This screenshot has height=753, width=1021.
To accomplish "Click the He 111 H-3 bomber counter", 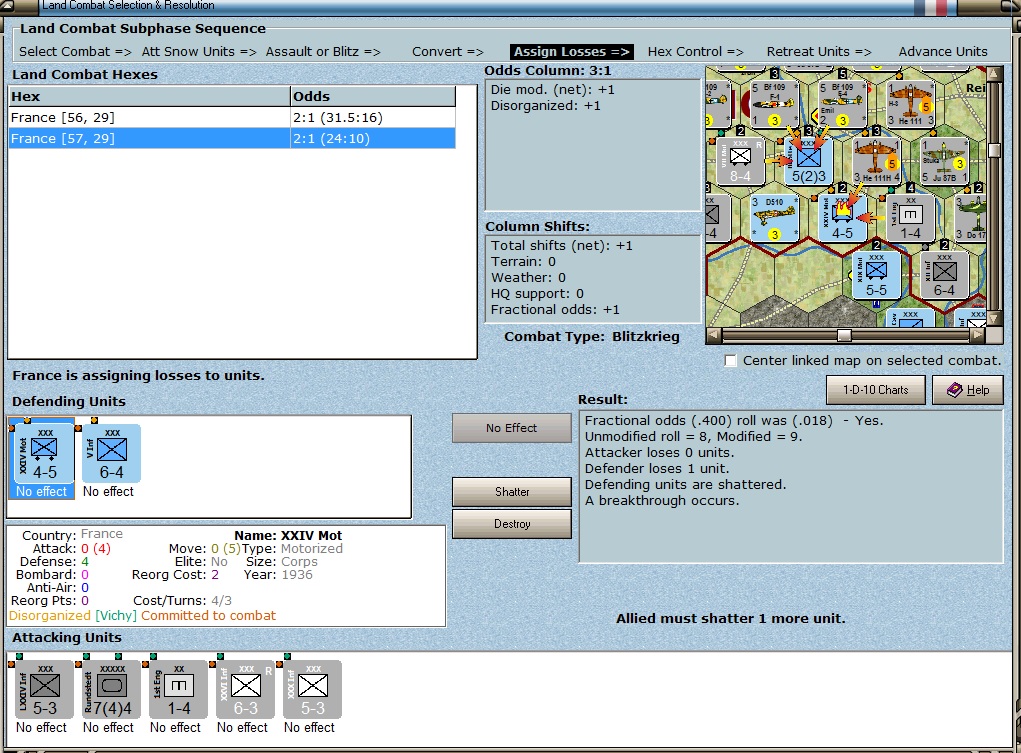I will [910, 103].
